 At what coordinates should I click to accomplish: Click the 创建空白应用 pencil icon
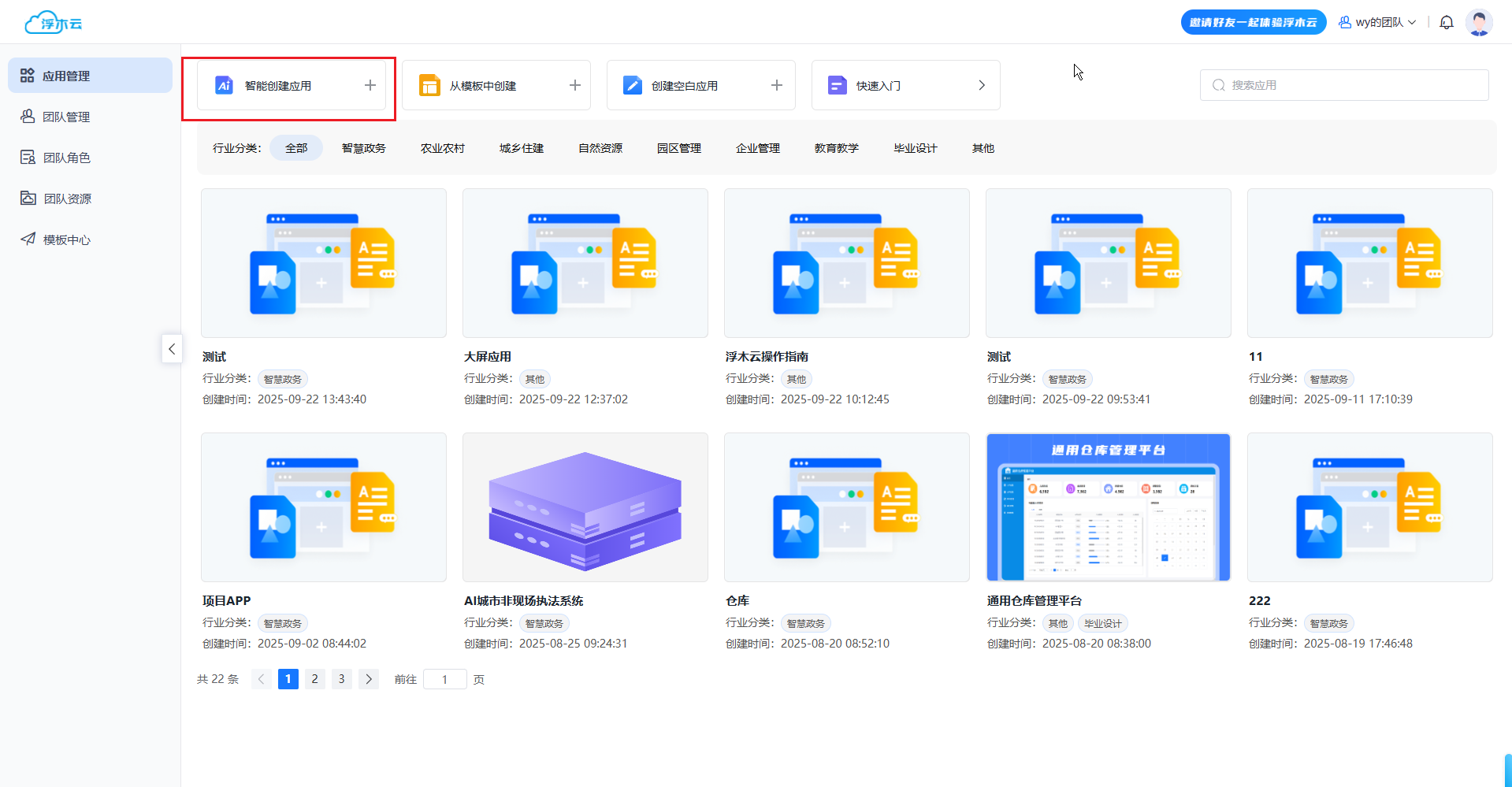(x=632, y=85)
